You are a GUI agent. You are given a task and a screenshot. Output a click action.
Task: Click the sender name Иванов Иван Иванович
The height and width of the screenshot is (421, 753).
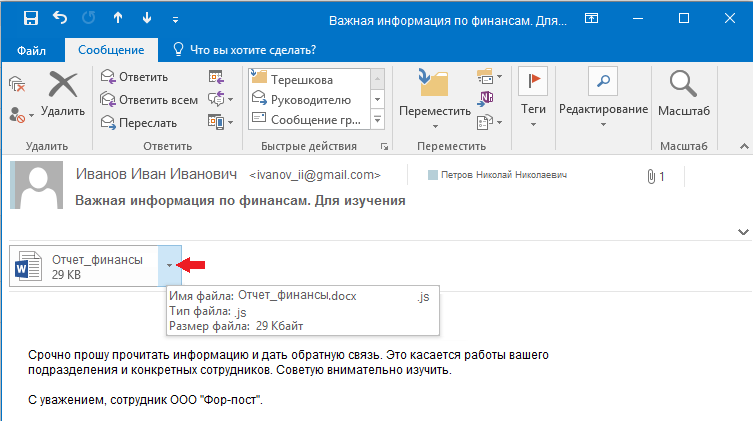click(156, 174)
